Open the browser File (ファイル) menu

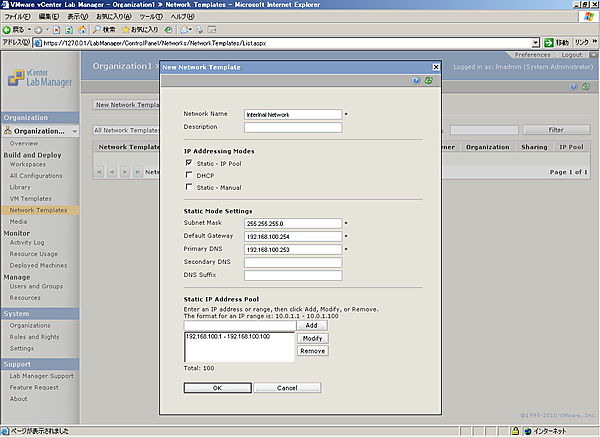pos(19,17)
